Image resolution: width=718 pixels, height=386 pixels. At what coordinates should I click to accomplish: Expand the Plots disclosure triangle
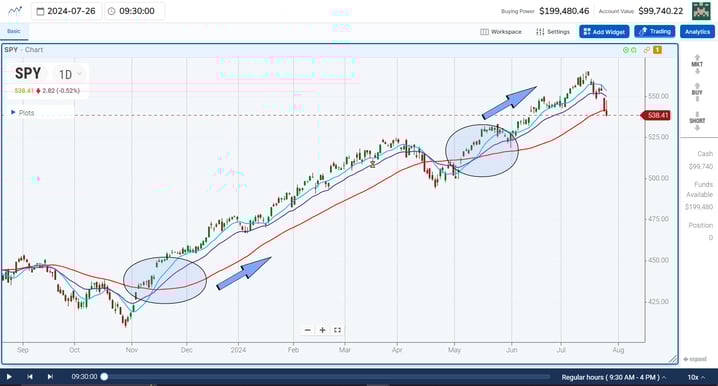point(13,112)
